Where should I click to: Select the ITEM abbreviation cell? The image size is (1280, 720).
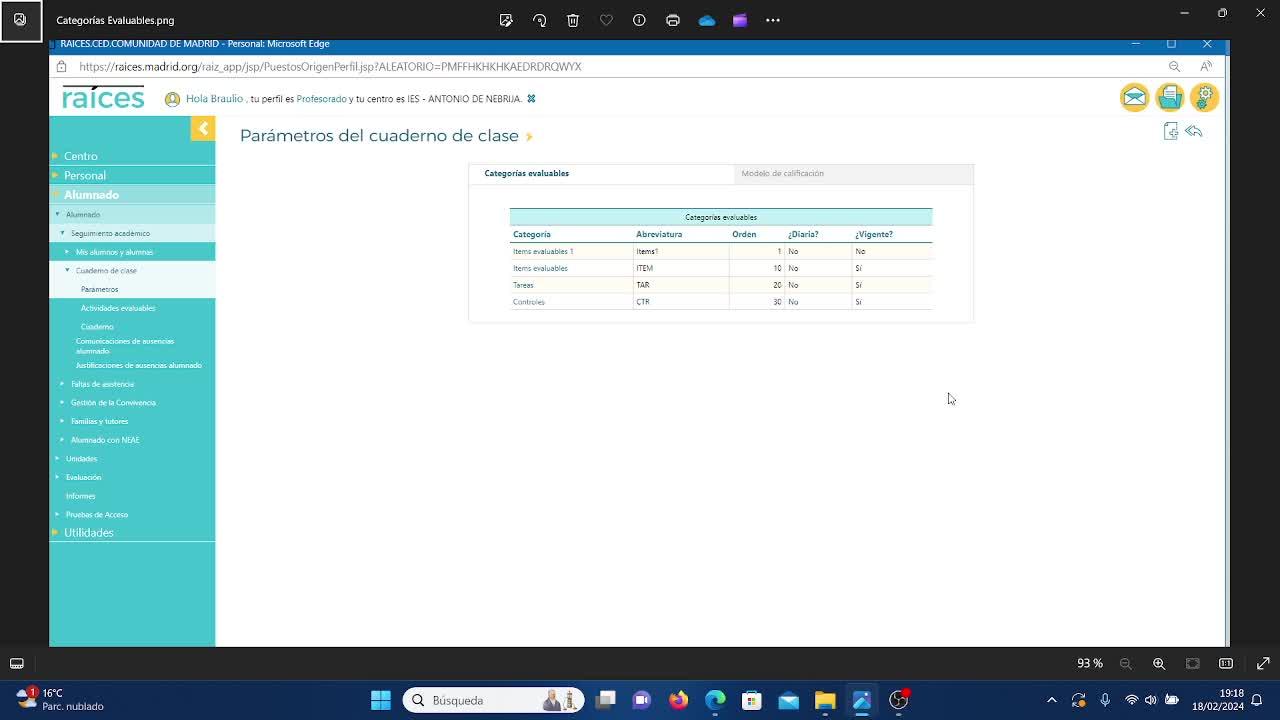(681, 268)
